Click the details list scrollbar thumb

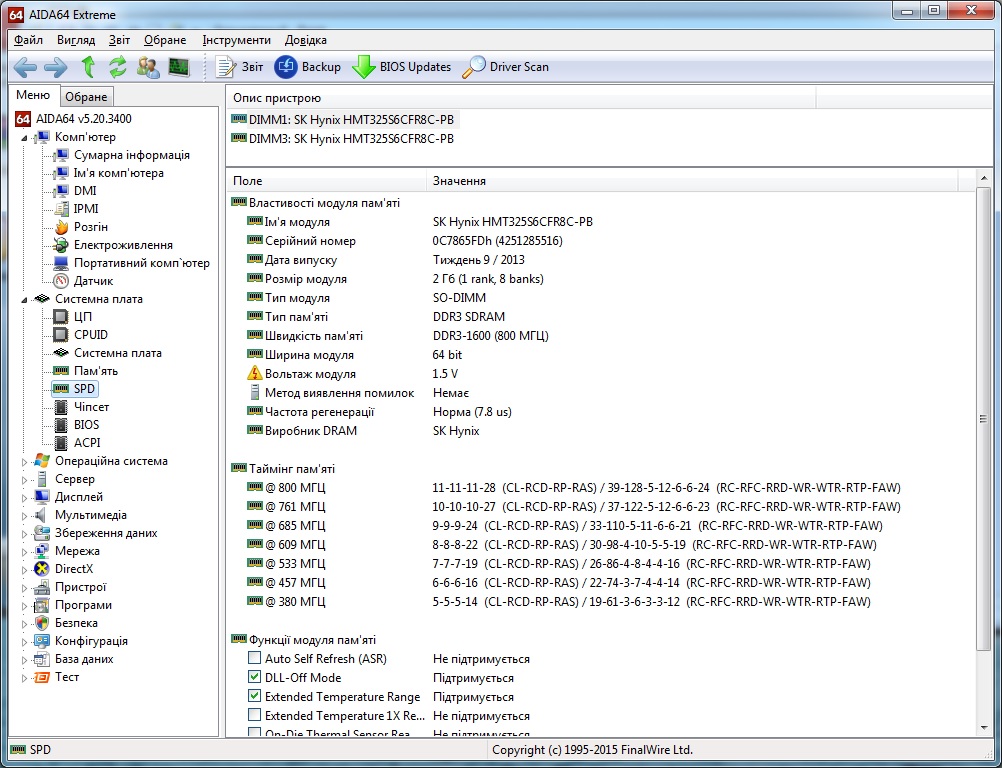coord(984,419)
